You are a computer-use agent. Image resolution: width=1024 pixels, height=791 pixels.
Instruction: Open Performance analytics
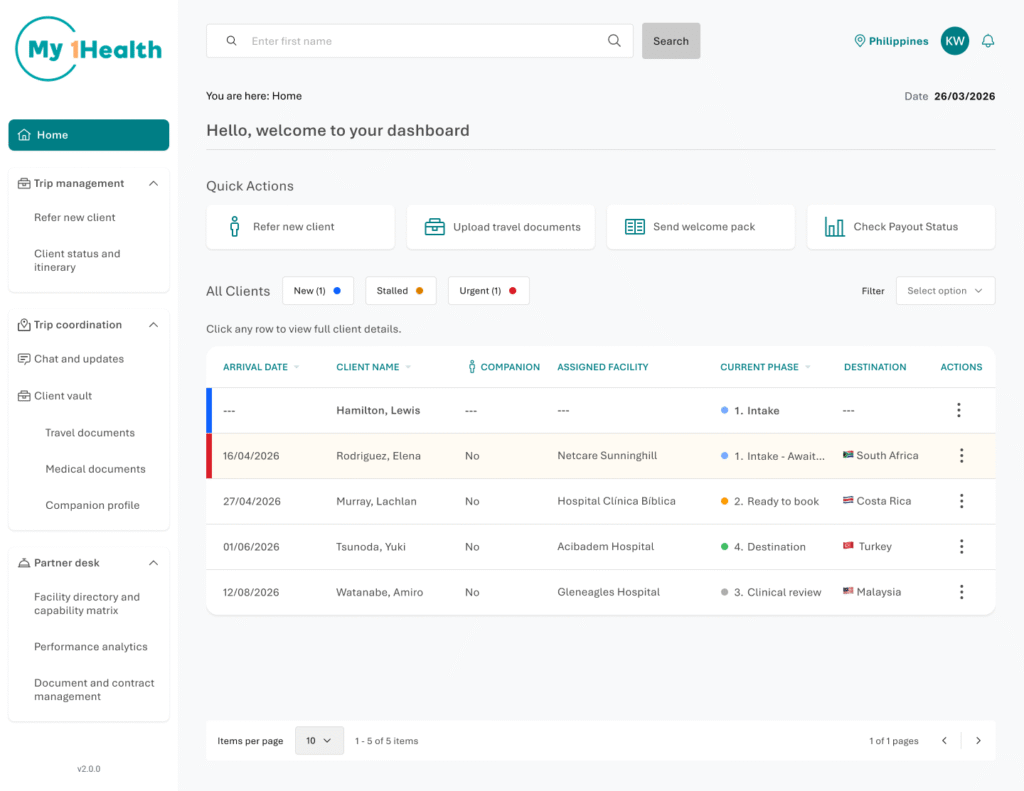tap(91, 647)
